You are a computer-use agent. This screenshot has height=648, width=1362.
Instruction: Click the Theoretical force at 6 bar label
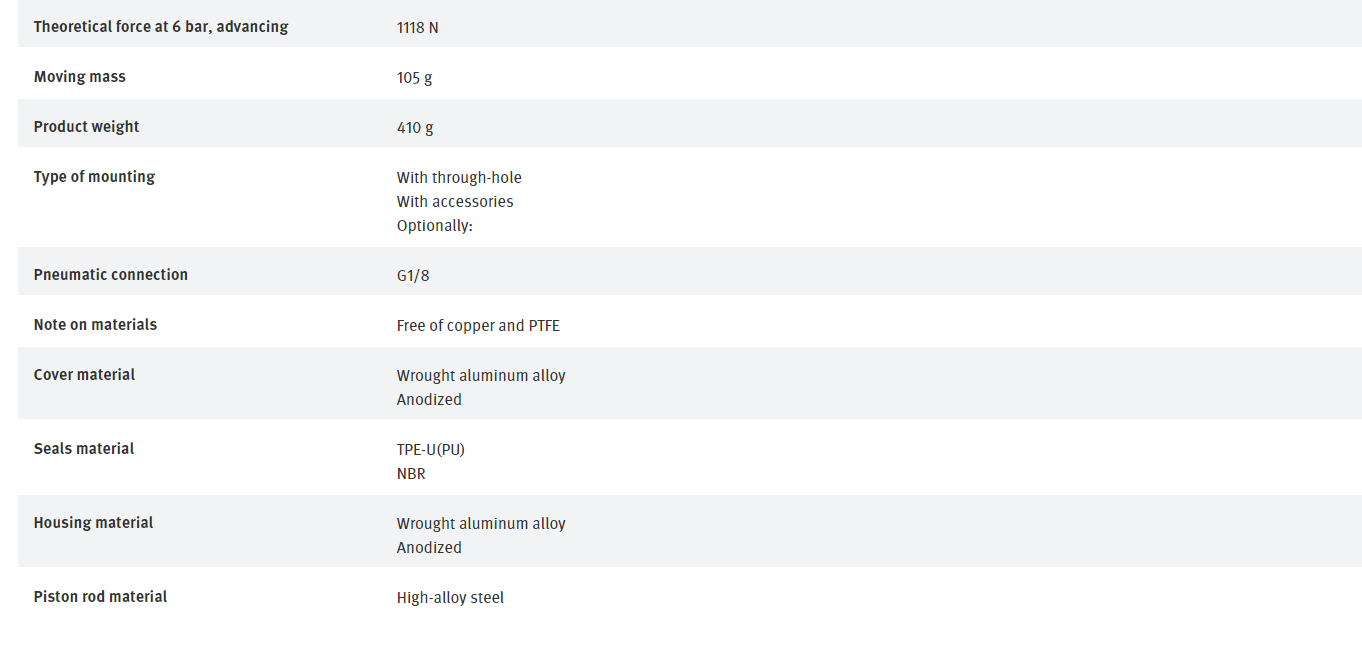coord(161,27)
